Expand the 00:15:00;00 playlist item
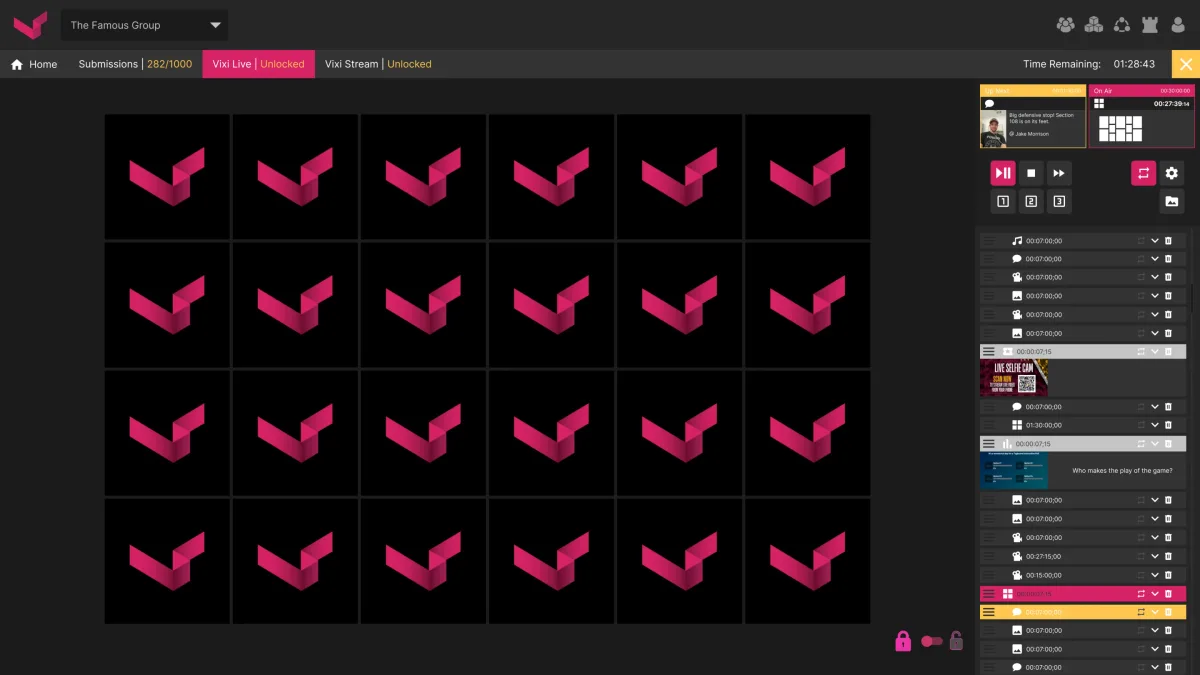 pyautogui.click(x=1154, y=575)
